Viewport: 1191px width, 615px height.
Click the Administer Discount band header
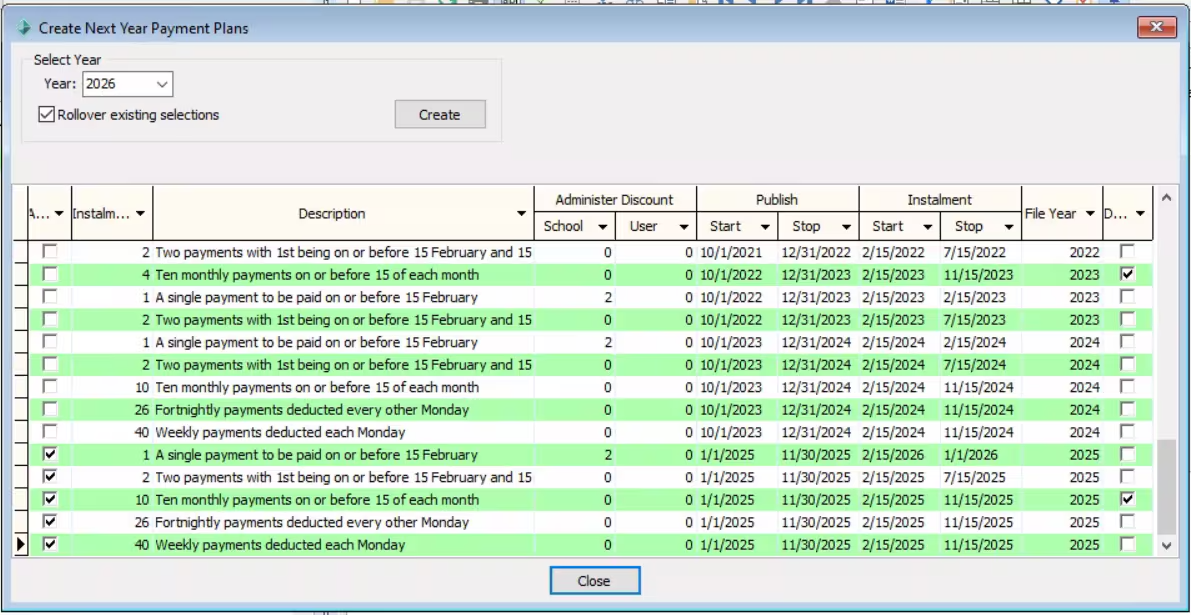(x=614, y=200)
